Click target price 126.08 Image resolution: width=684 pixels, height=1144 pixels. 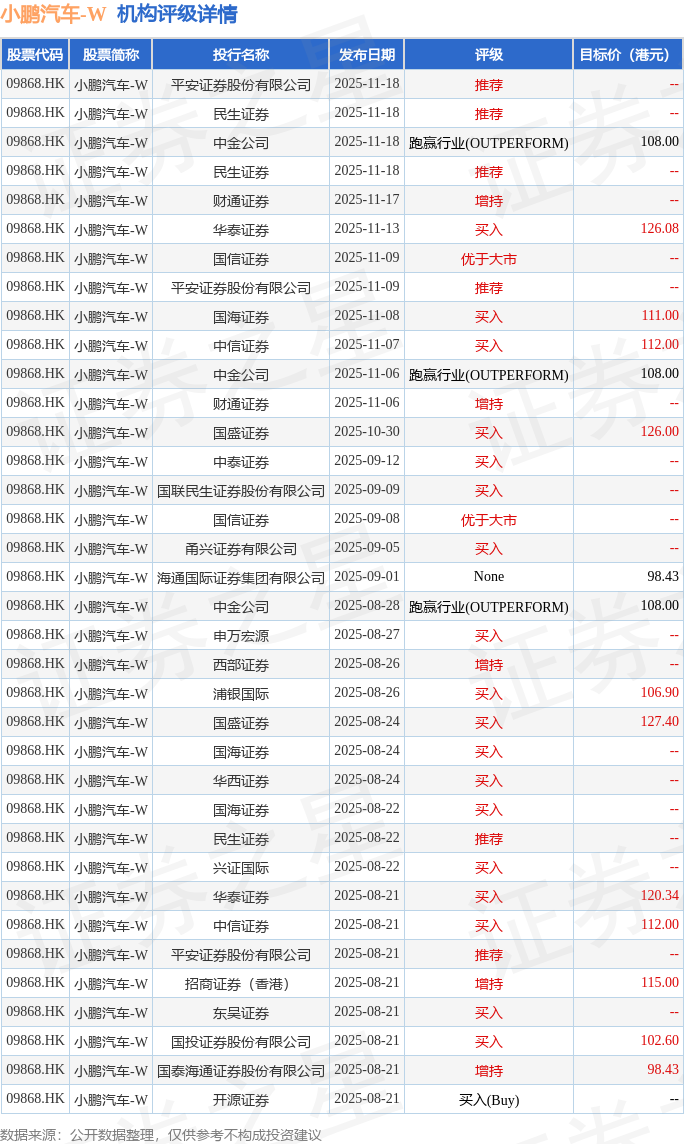coord(659,229)
